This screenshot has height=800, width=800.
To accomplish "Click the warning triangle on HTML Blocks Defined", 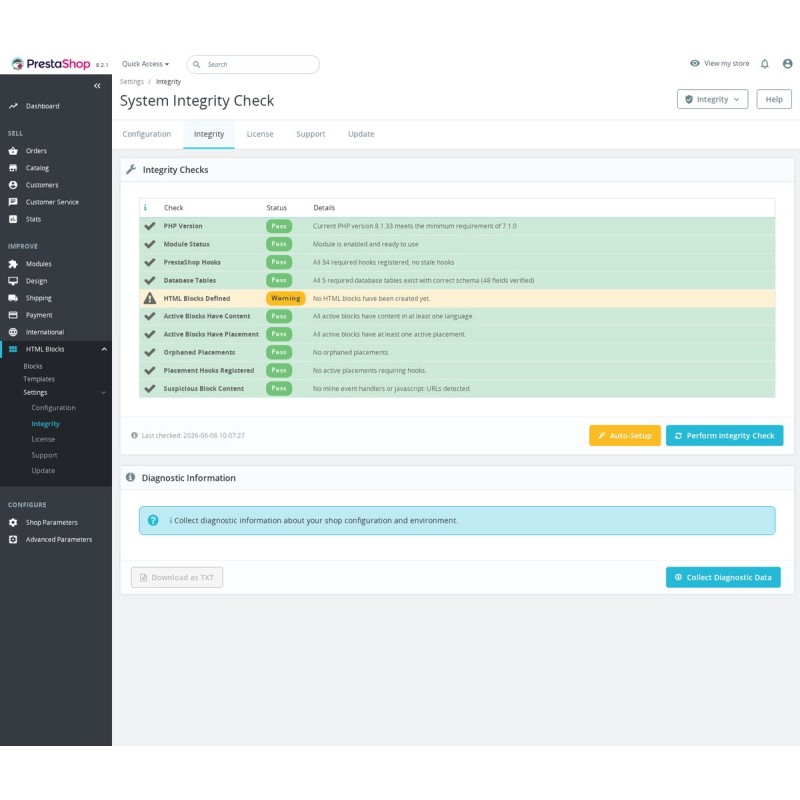I will click(149, 298).
